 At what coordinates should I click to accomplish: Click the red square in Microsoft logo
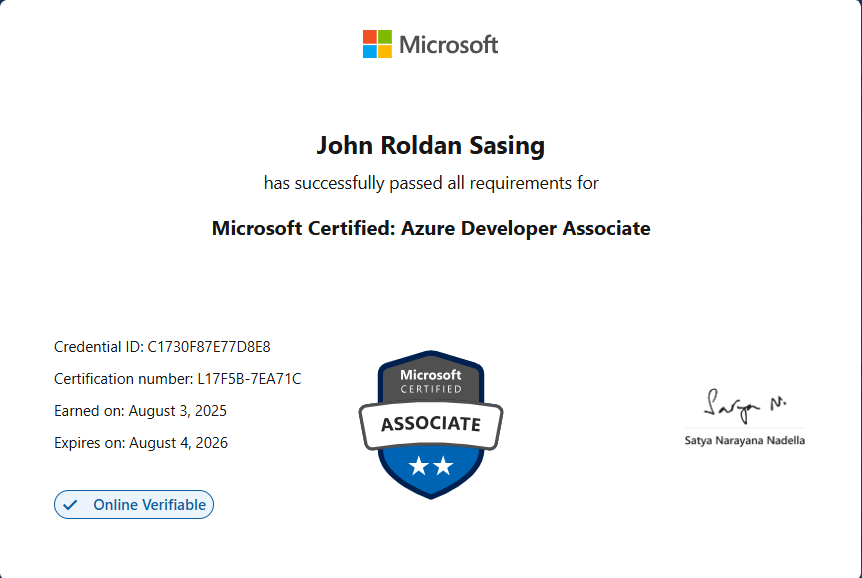pyautogui.click(x=369, y=36)
